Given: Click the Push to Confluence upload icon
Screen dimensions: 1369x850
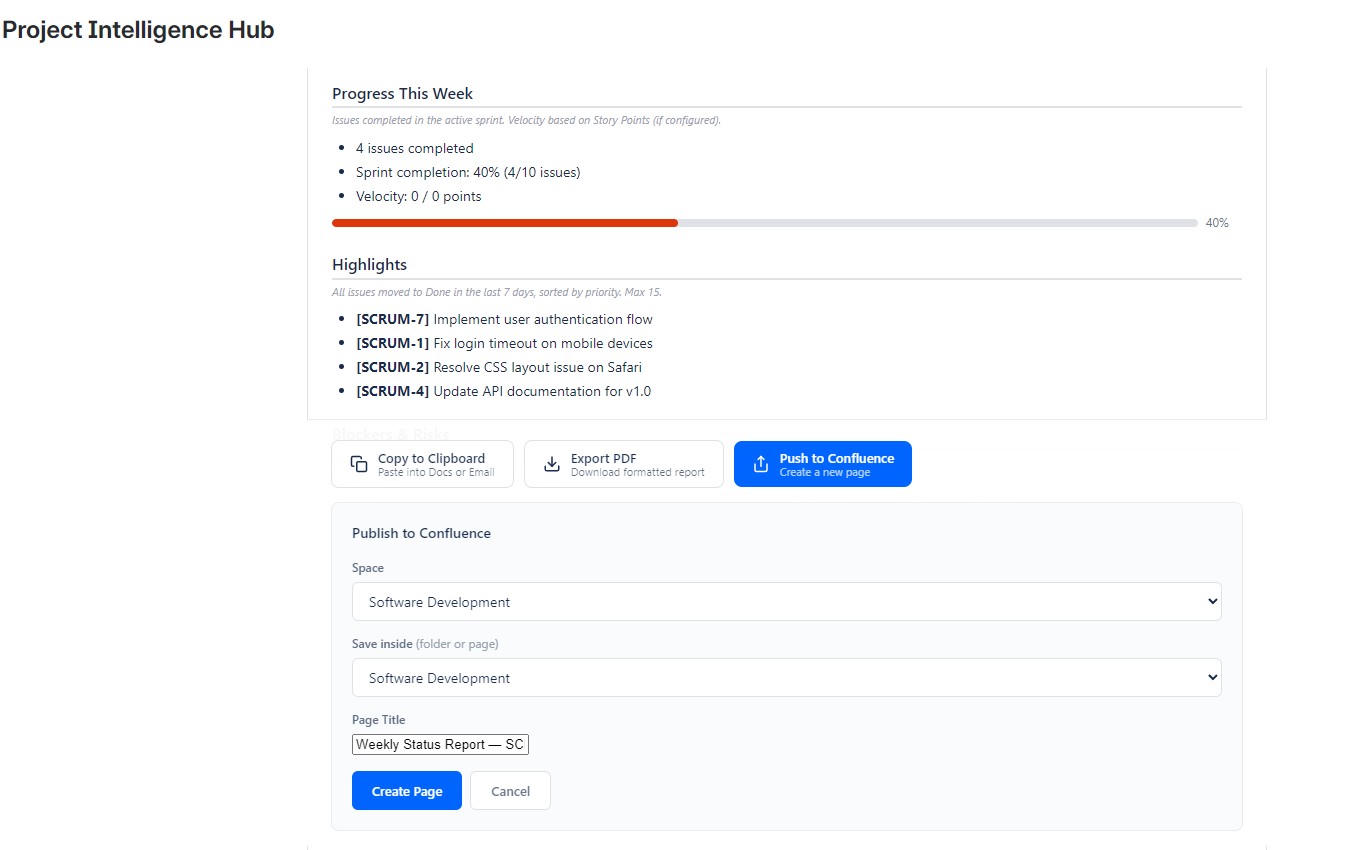Looking at the screenshot, I should (x=761, y=464).
